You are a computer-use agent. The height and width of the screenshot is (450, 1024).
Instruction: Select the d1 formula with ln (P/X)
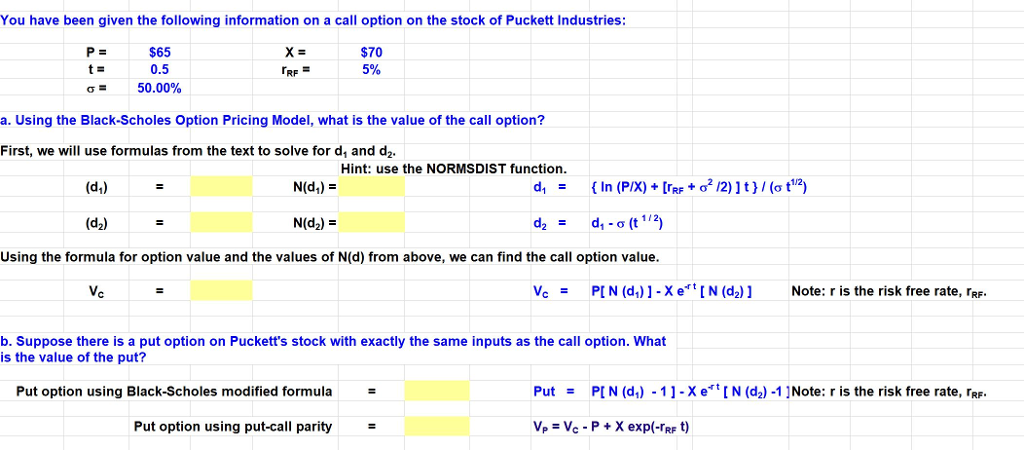coord(697,187)
